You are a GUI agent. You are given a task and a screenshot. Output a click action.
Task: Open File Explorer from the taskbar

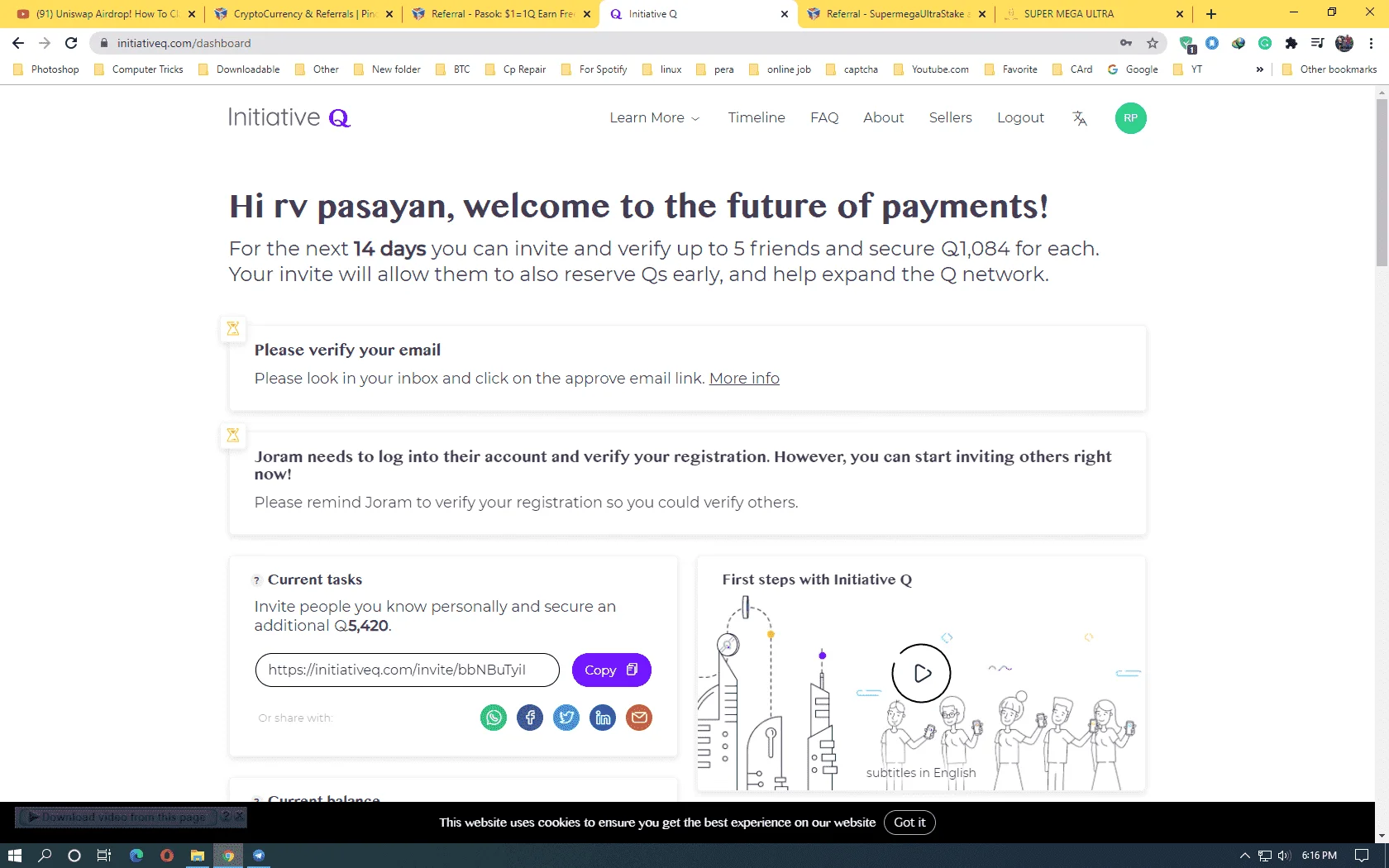(x=198, y=856)
